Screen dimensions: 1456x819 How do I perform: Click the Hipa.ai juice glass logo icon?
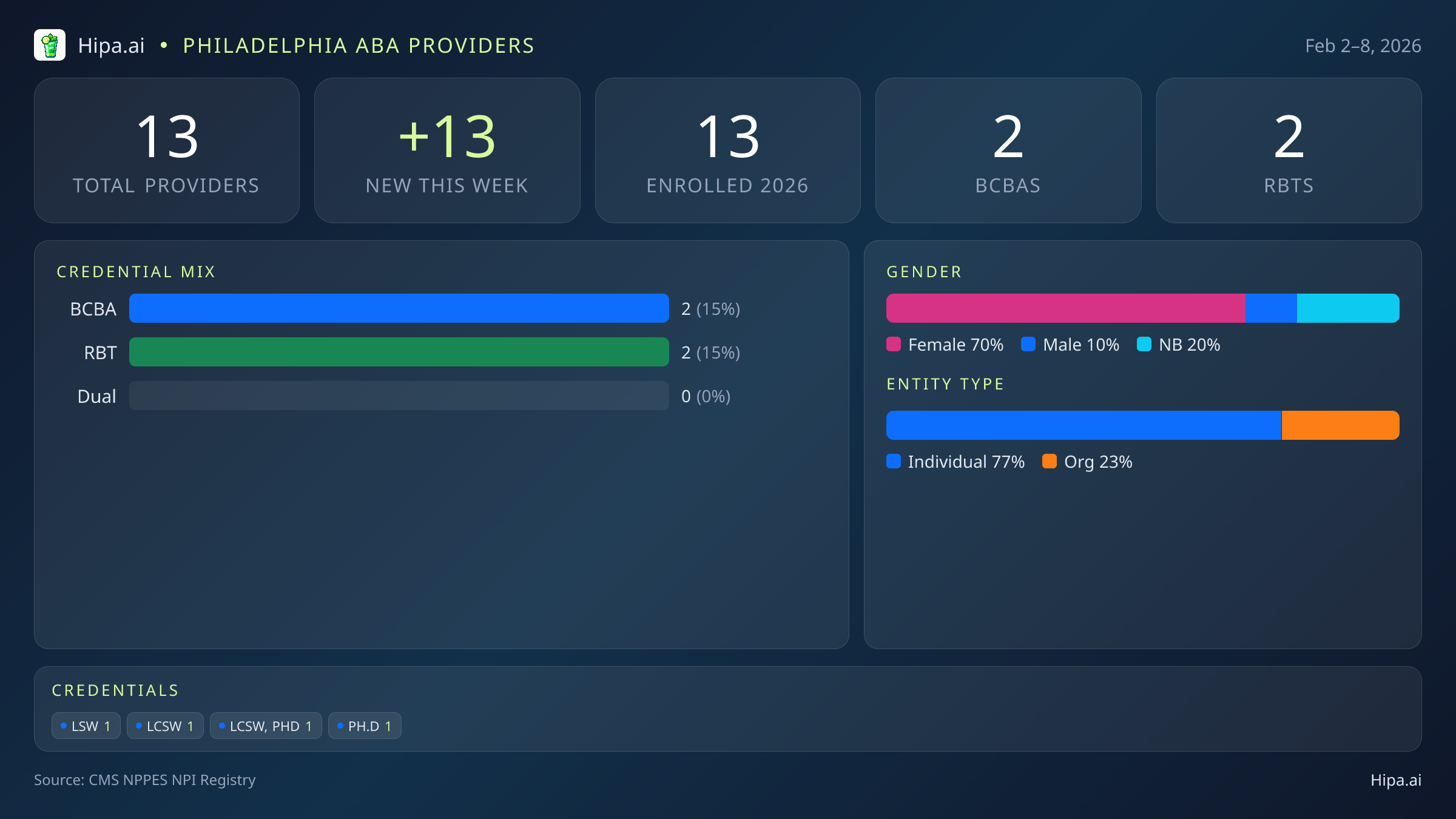pyautogui.click(x=50, y=45)
